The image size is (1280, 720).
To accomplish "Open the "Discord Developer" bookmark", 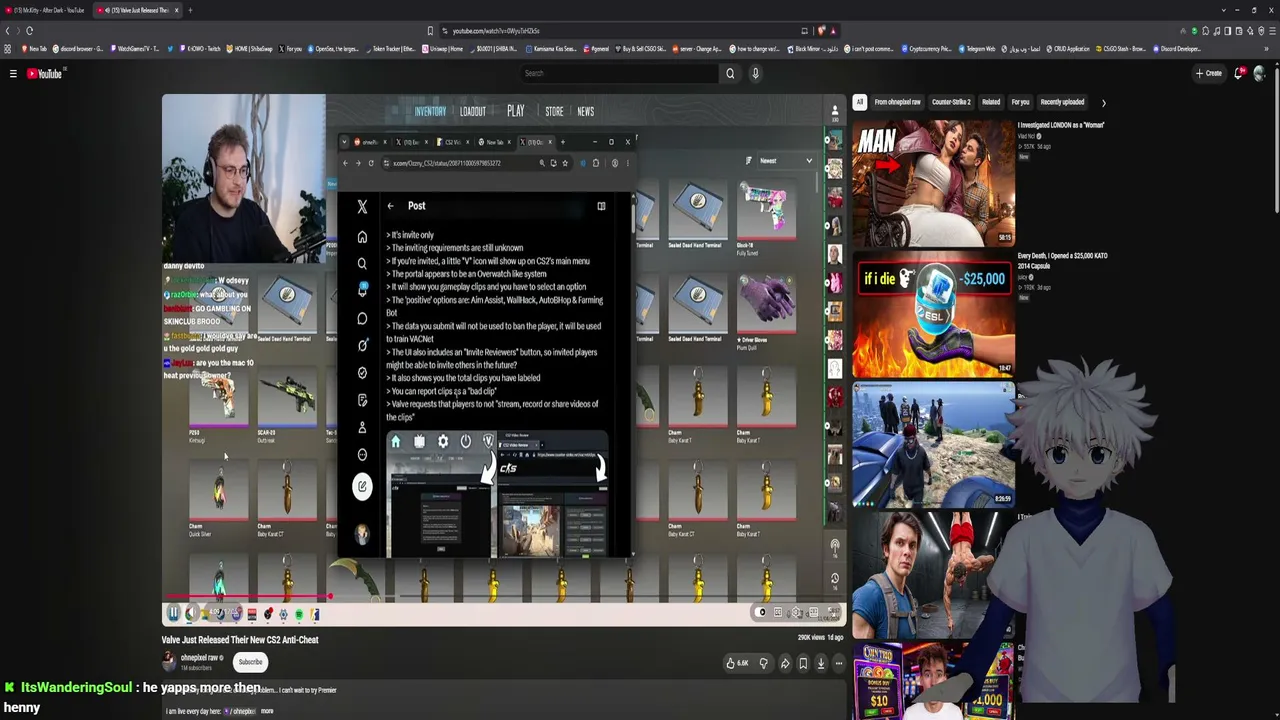I will 1177,48.
